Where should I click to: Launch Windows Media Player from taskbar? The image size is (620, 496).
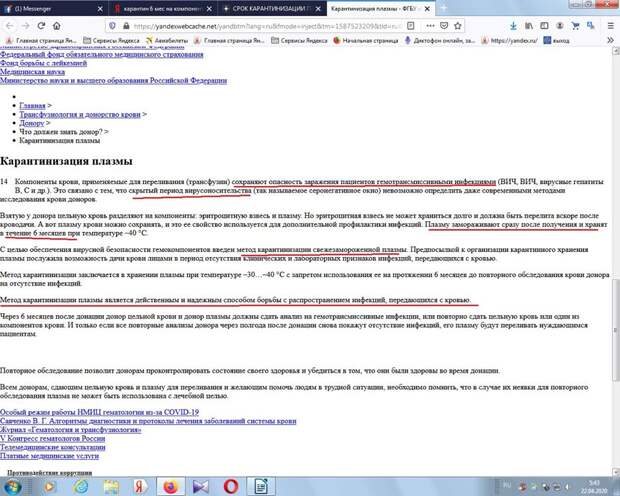pos(50,487)
